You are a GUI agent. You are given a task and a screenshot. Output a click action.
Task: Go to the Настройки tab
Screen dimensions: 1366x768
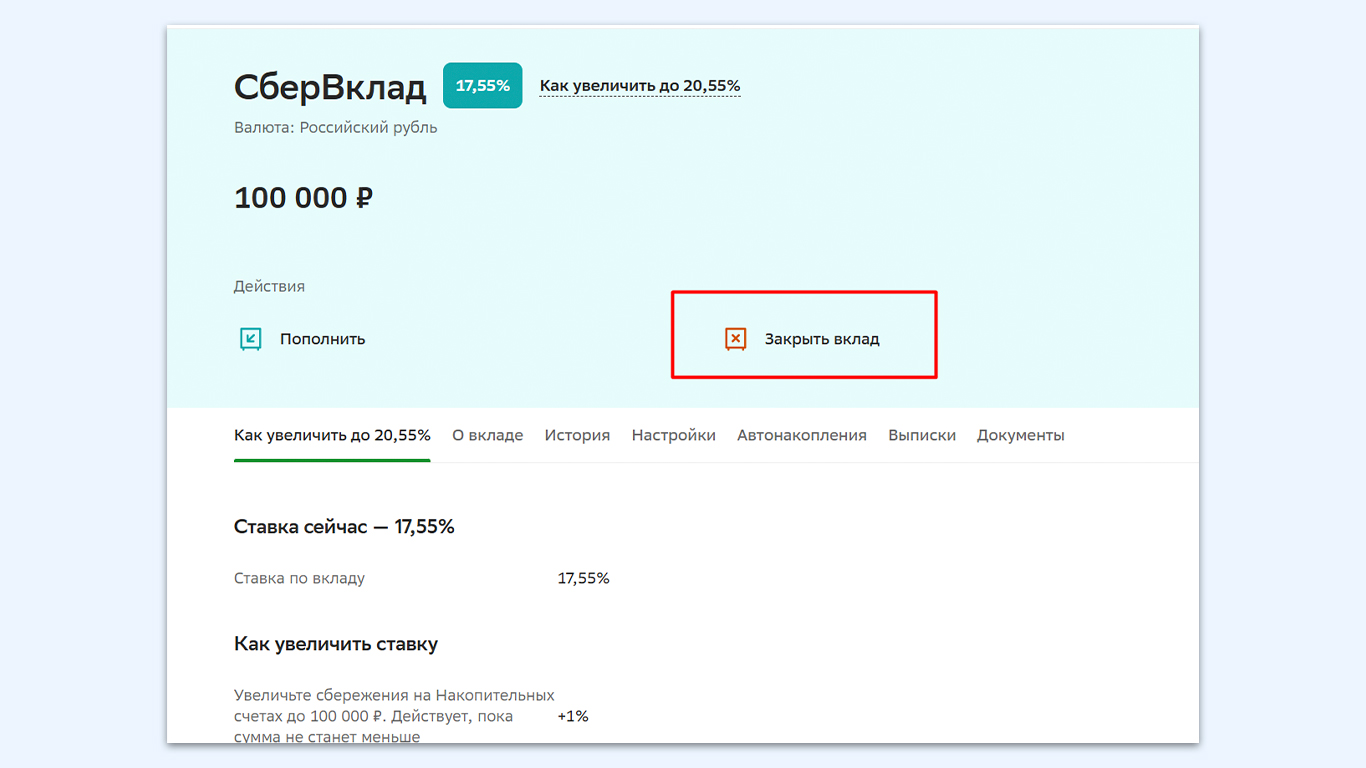pyautogui.click(x=673, y=435)
